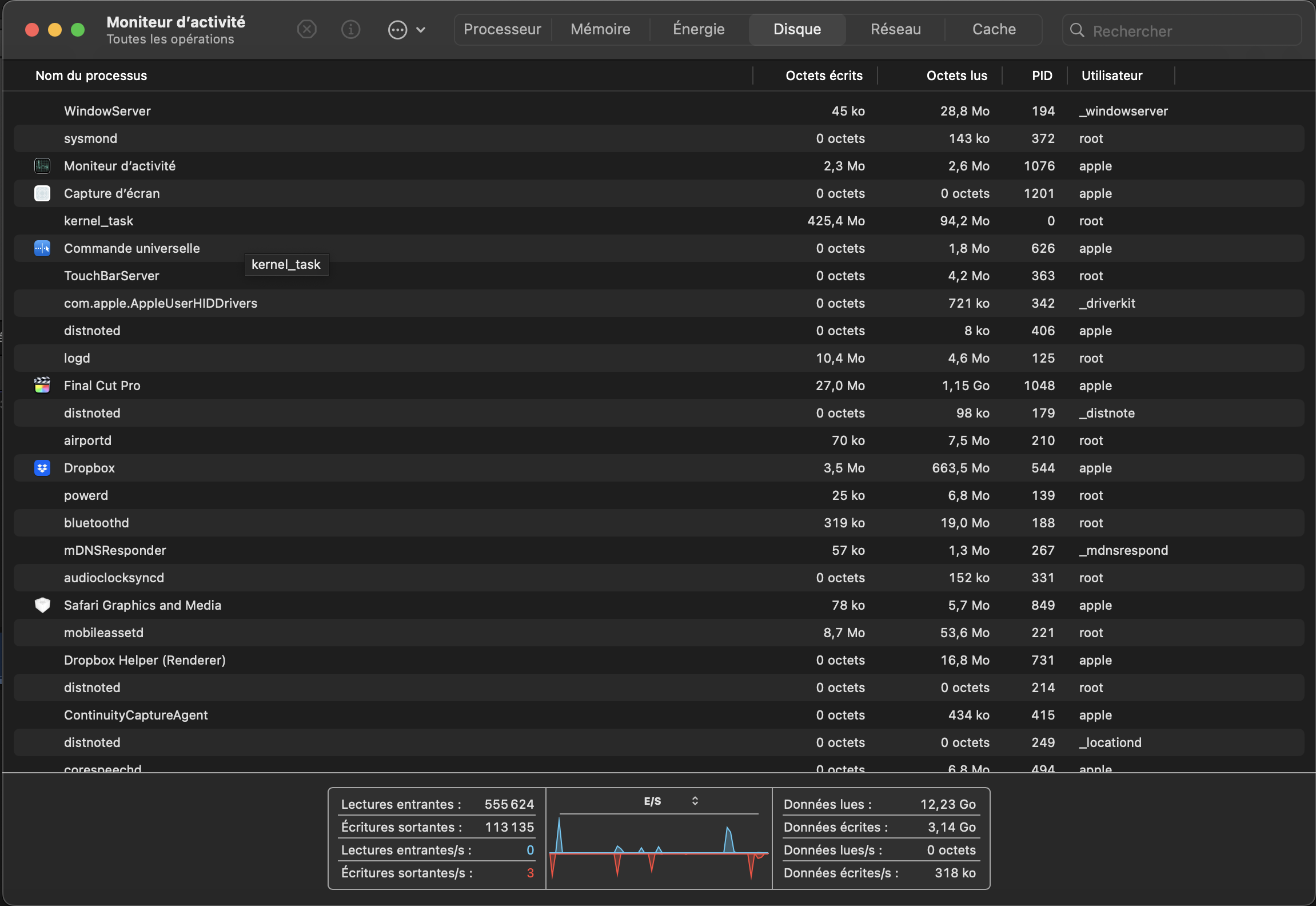The height and width of the screenshot is (906, 1316).
Task: Click the Safari Graphics and Media shield icon
Action: click(x=42, y=605)
